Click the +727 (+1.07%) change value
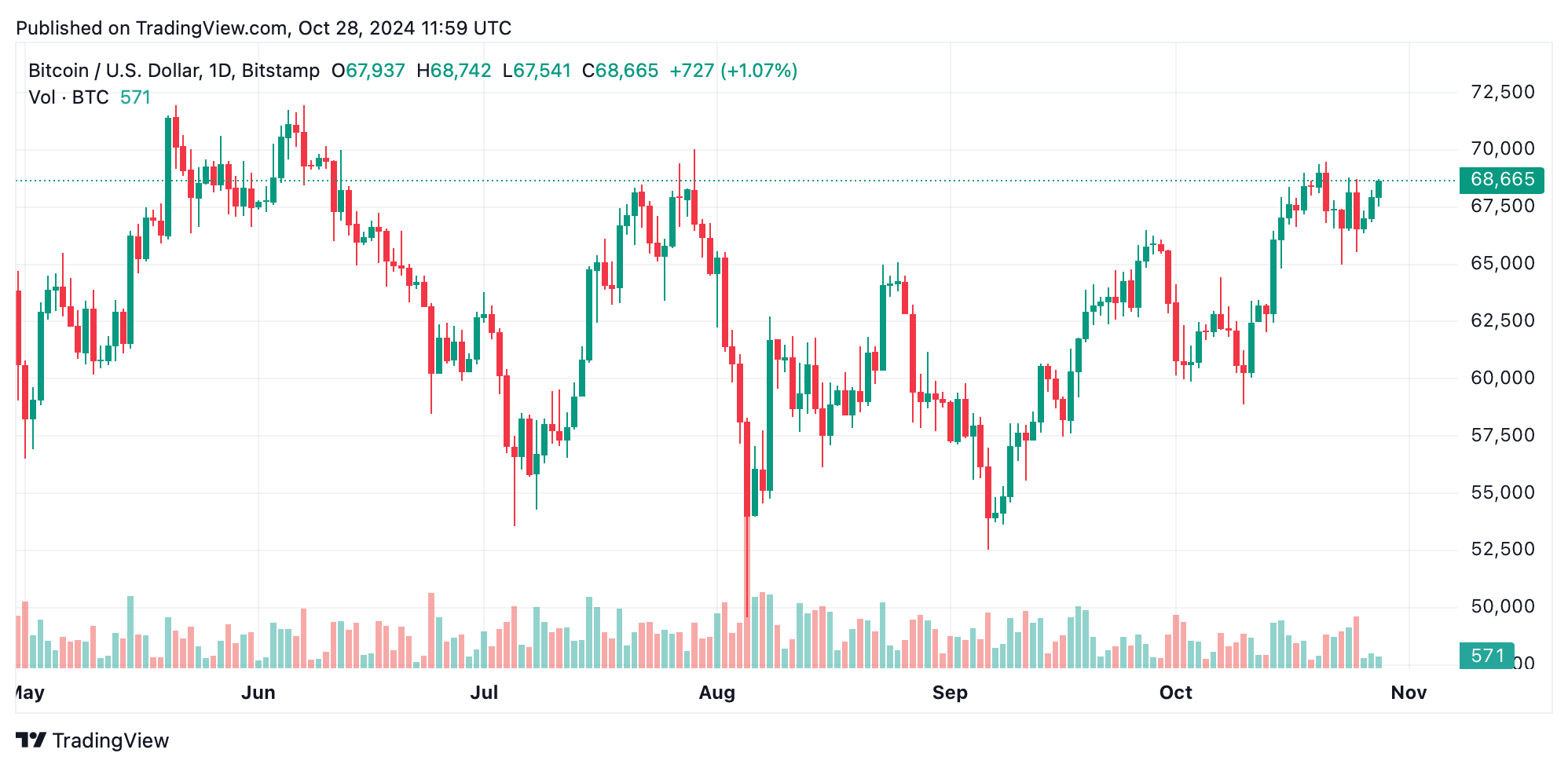The width and height of the screenshot is (1568, 768). coord(733,71)
